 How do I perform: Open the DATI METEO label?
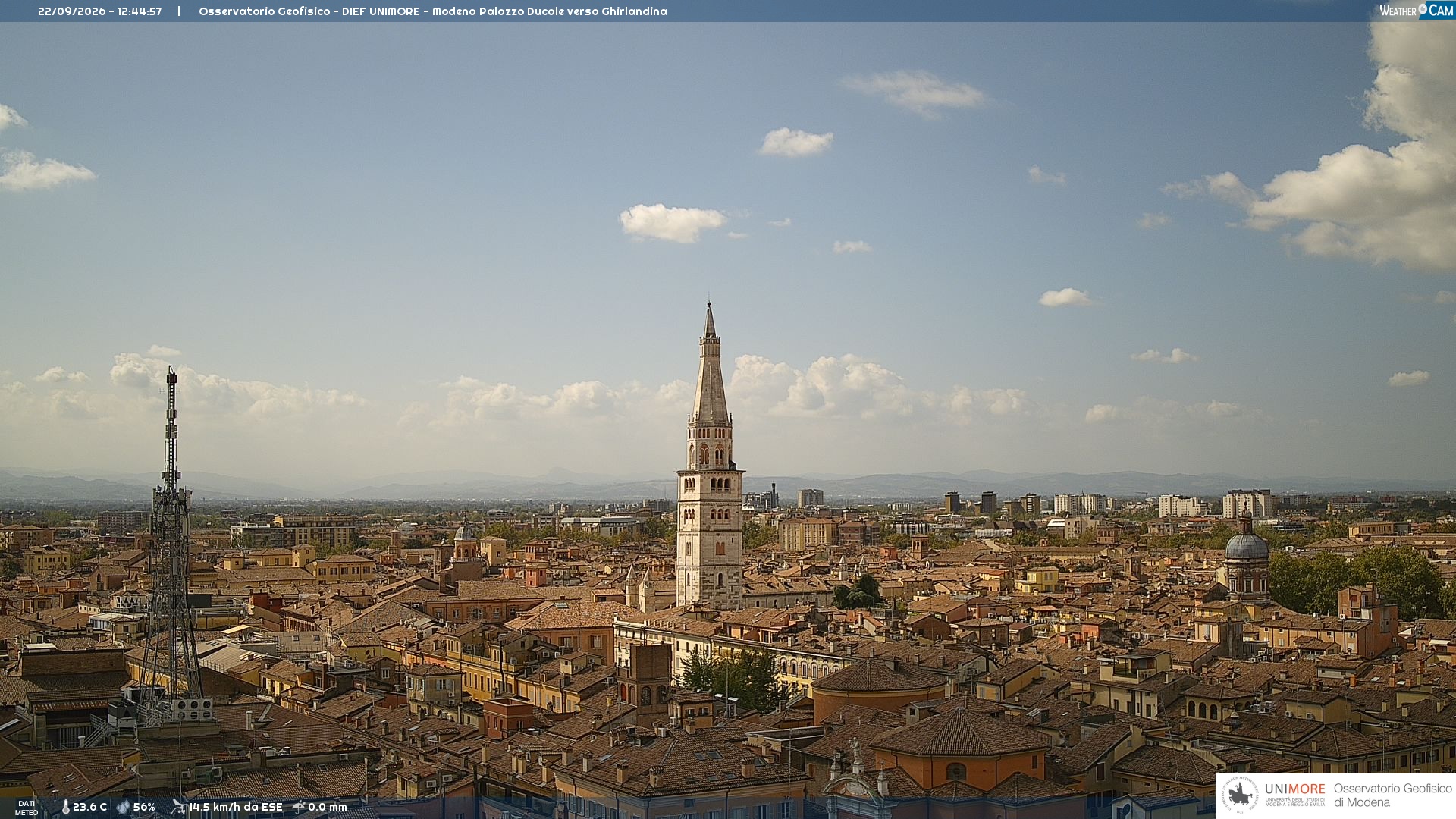pos(27,808)
